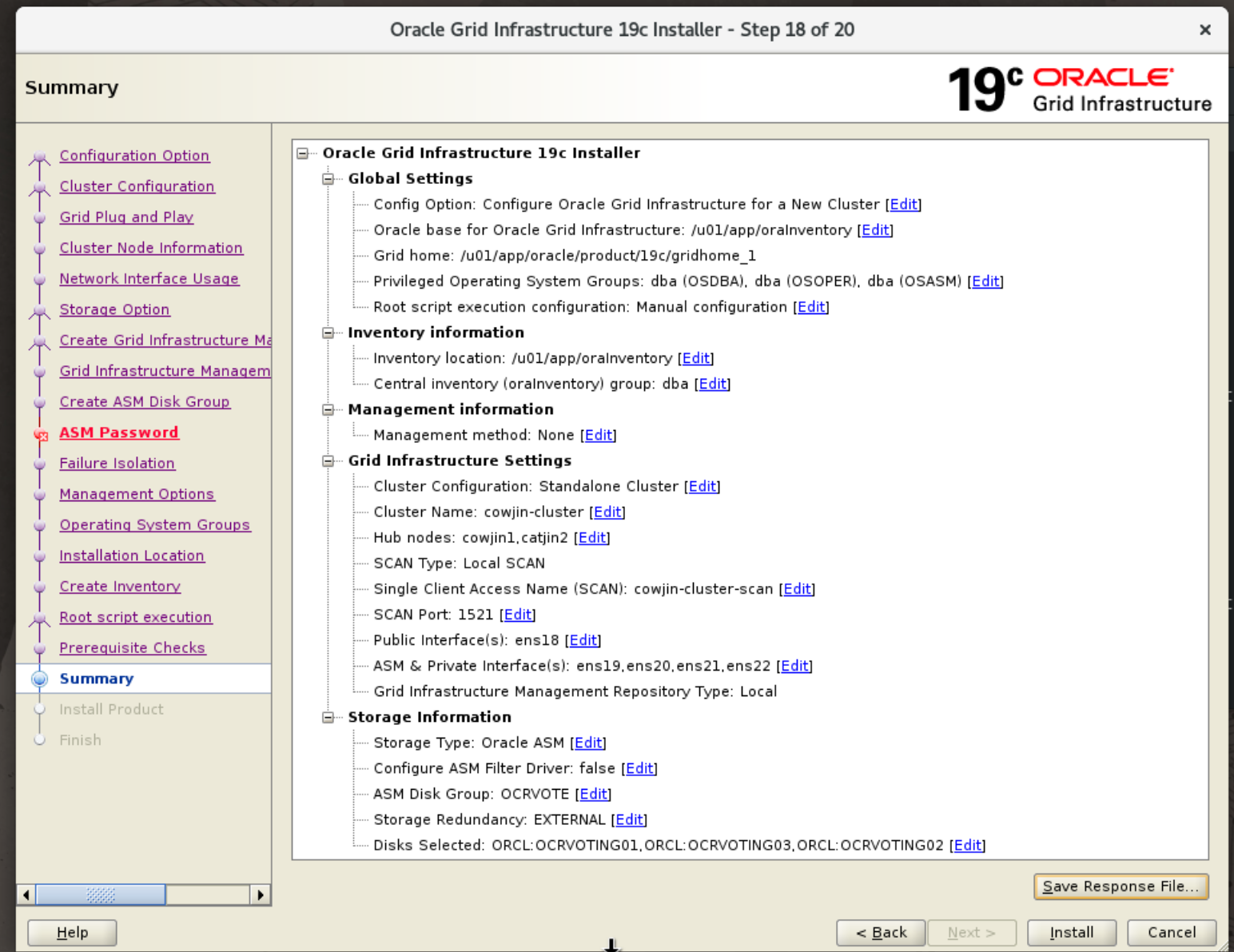This screenshot has height=952, width=1234.
Task: Edit the SCAN Port 1521
Action: [518, 614]
